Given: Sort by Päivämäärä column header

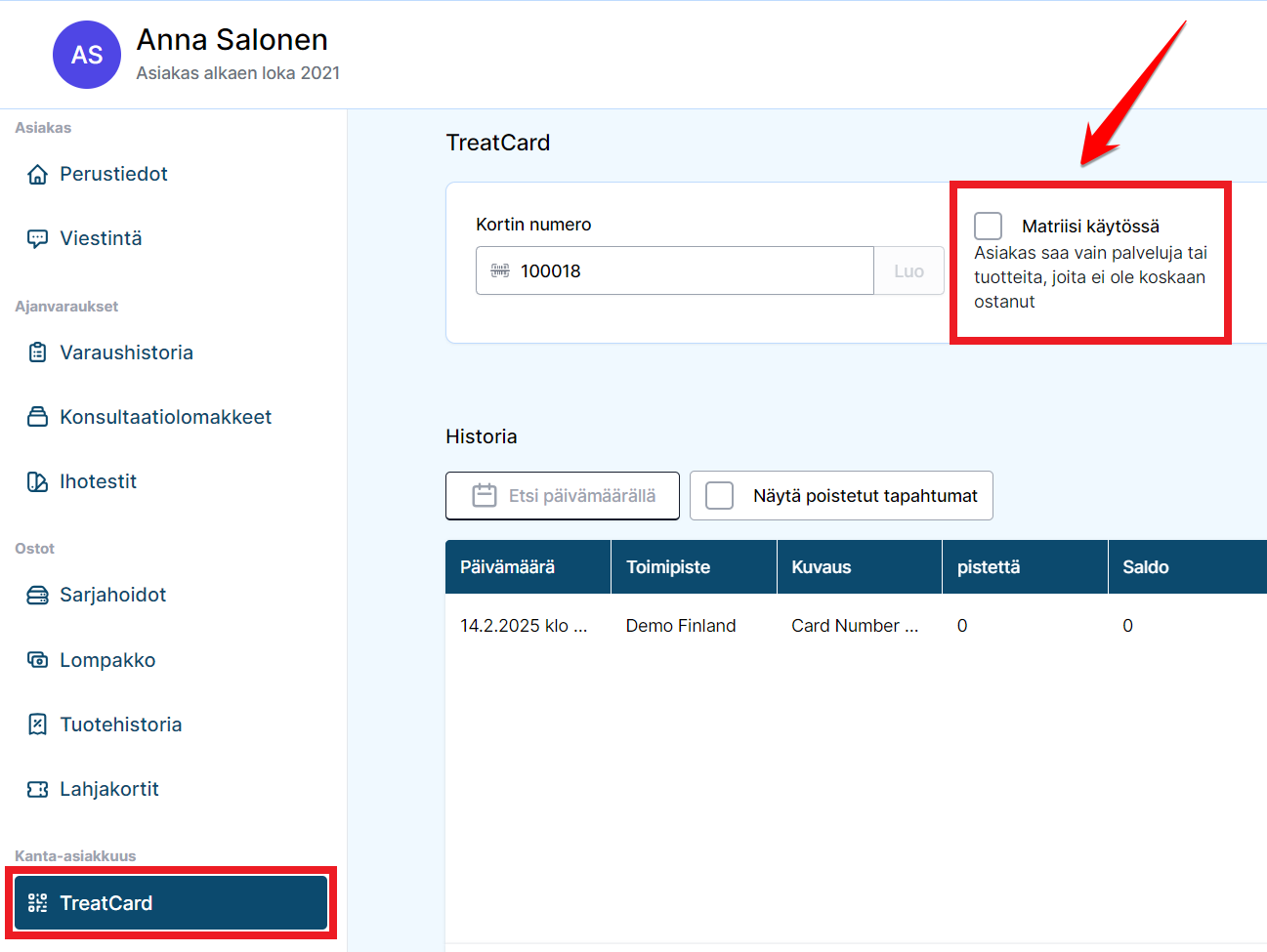Looking at the screenshot, I should (528, 567).
